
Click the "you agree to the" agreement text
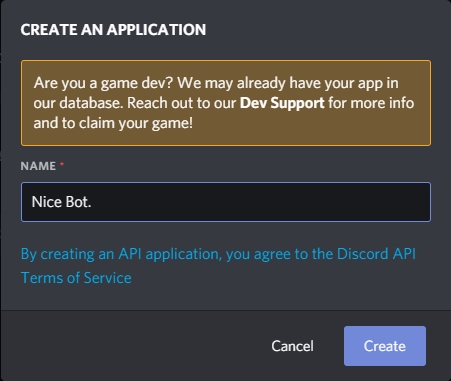278,254
